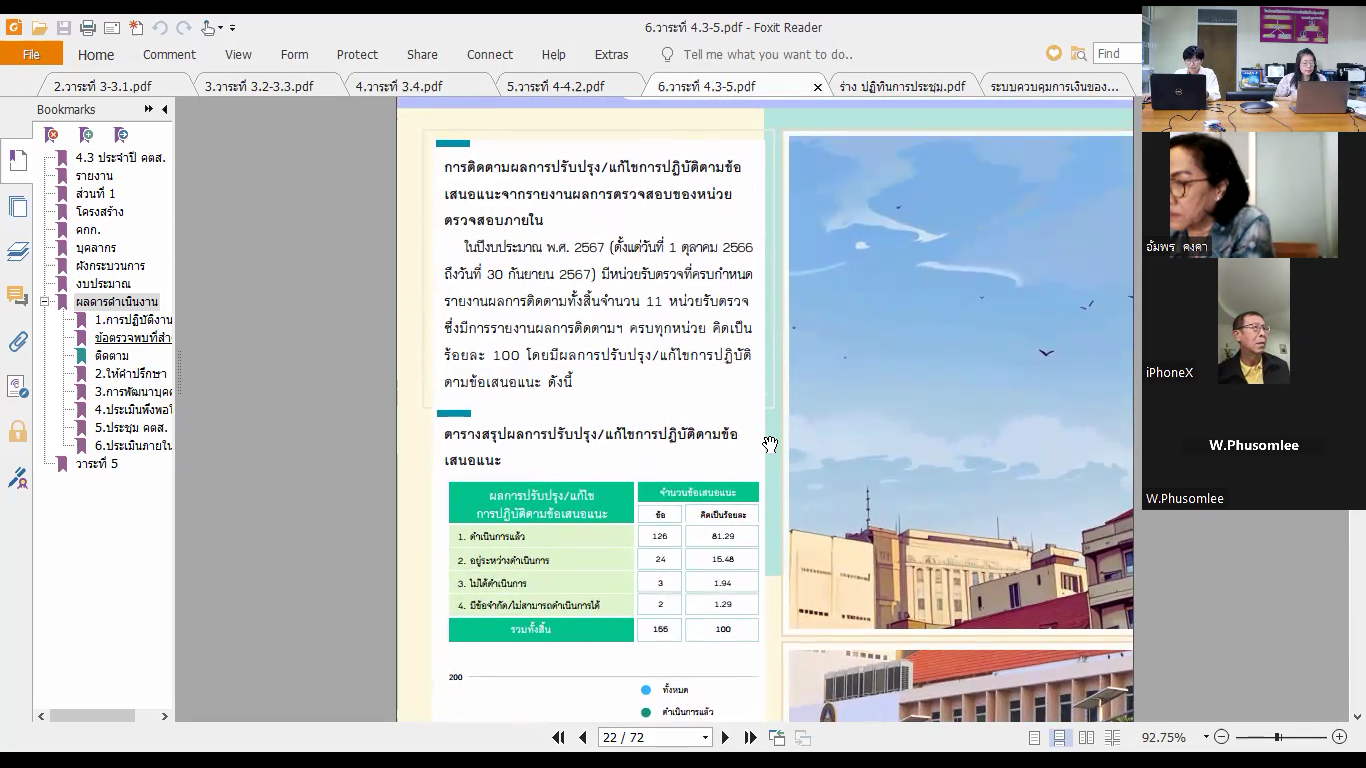Switch to the View ribbon tab
Screen dimensions: 1366x768
[238, 55]
